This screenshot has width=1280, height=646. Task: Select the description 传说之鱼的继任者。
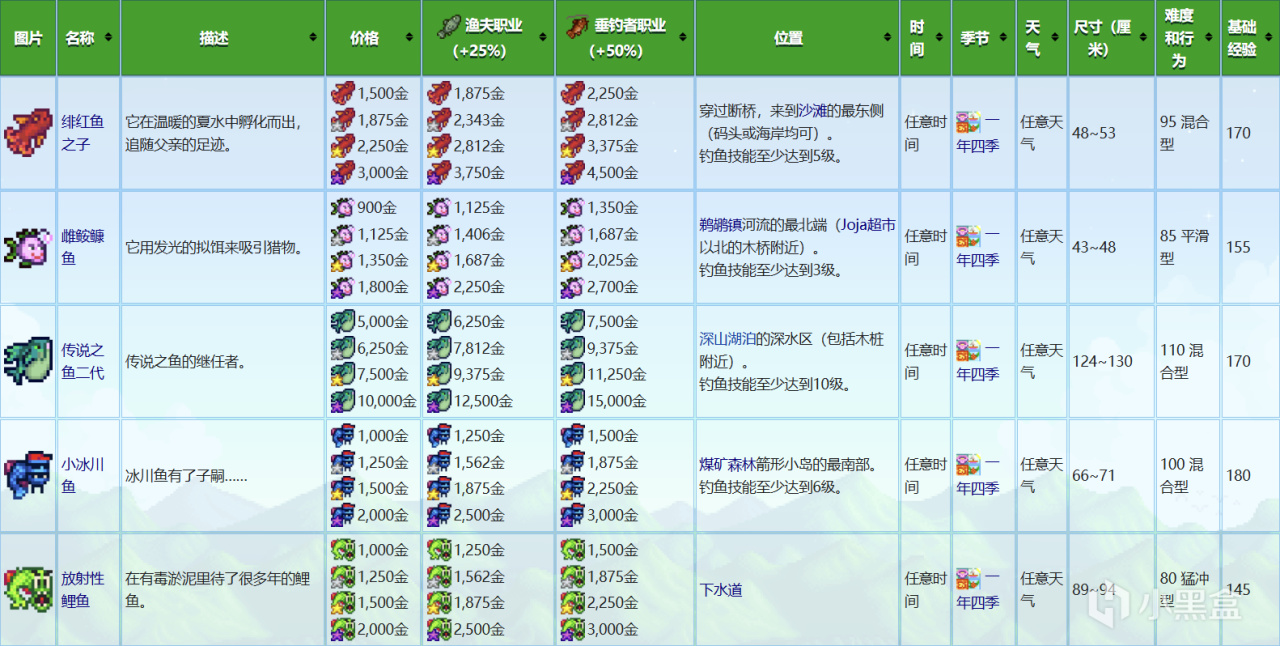point(190,361)
